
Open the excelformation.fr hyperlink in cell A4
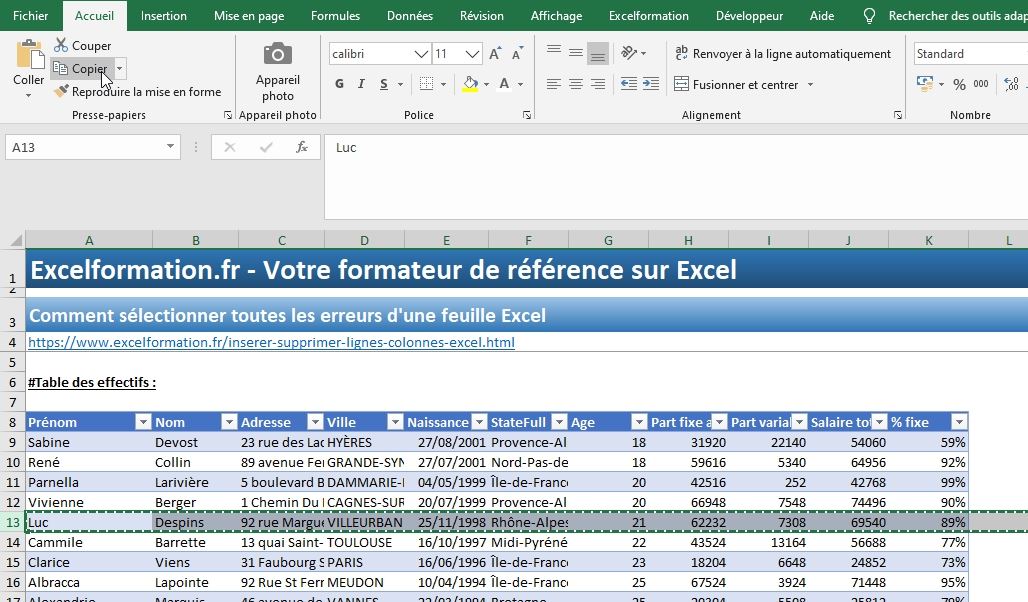pyautogui.click(x=271, y=342)
